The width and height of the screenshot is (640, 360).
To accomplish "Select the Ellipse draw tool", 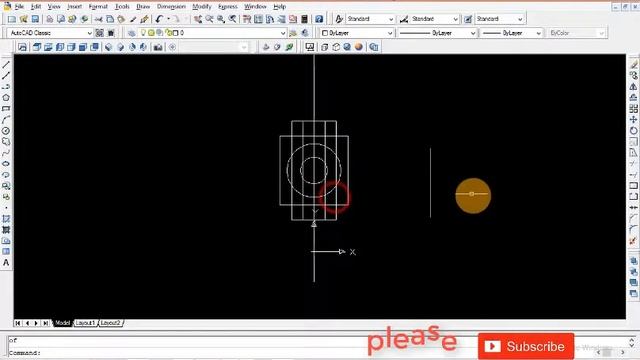I will [6, 164].
